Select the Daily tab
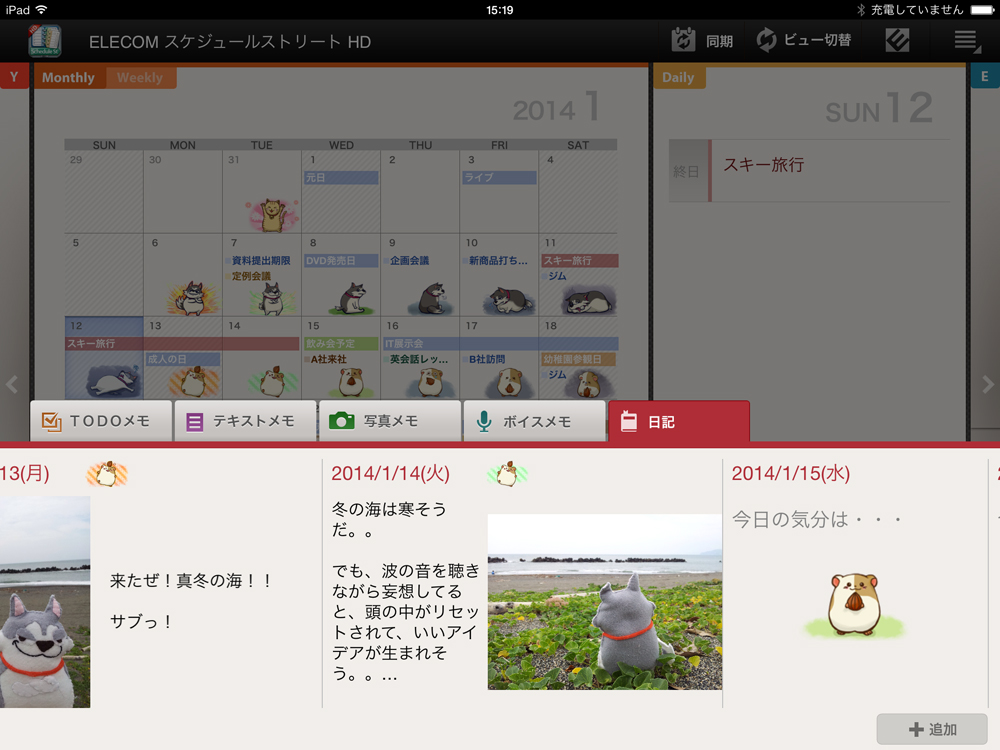Image resolution: width=1000 pixels, height=750 pixels. click(678, 77)
